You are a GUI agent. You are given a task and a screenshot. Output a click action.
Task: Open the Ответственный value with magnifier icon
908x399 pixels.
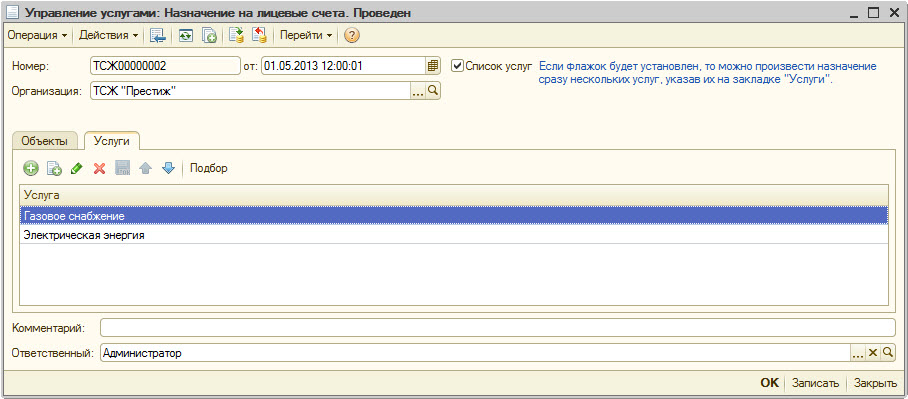pyautogui.click(x=888, y=353)
